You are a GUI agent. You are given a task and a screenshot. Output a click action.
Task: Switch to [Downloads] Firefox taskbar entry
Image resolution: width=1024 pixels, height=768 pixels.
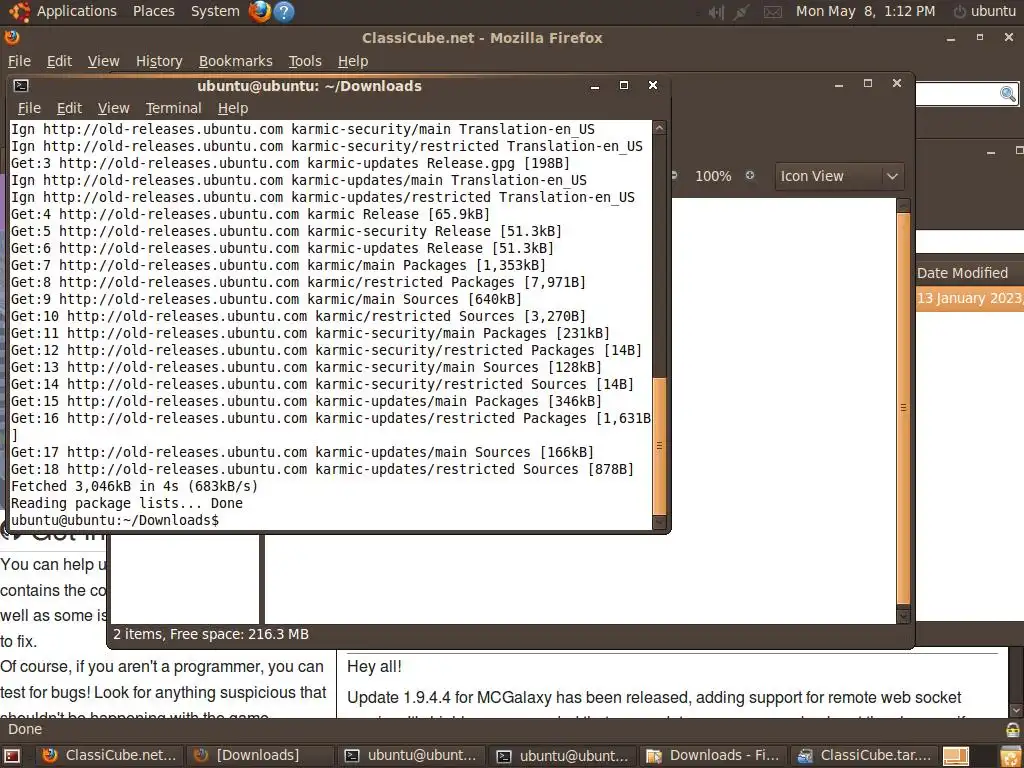click(260, 756)
